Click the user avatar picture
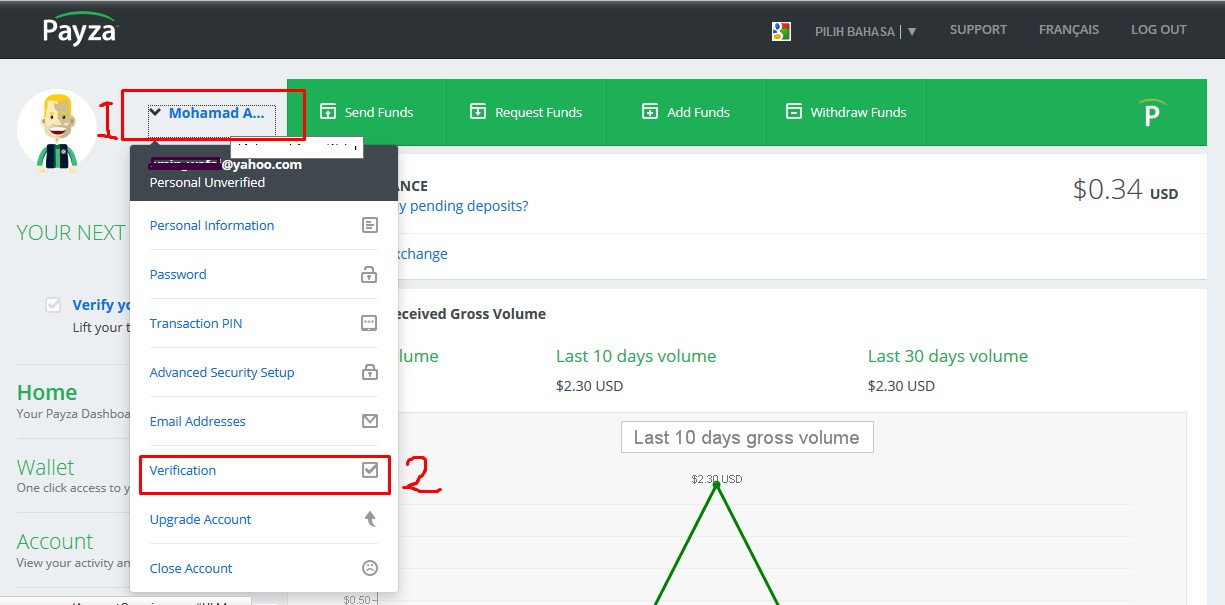The height and width of the screenshot is (605, 1225). click(57, 130)
